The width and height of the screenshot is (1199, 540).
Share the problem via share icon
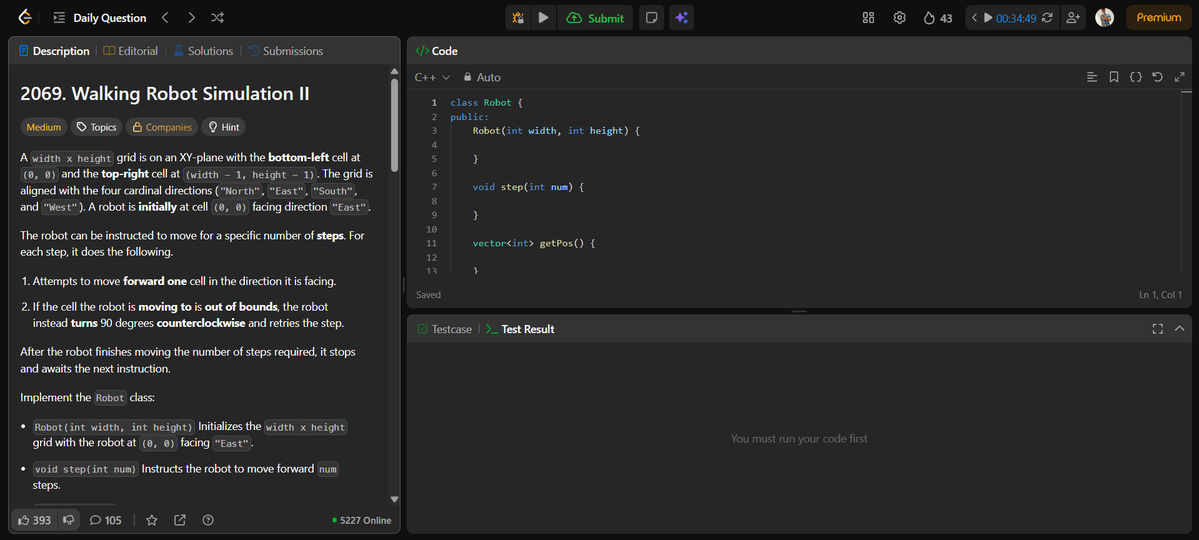click(x=180, y=520)
